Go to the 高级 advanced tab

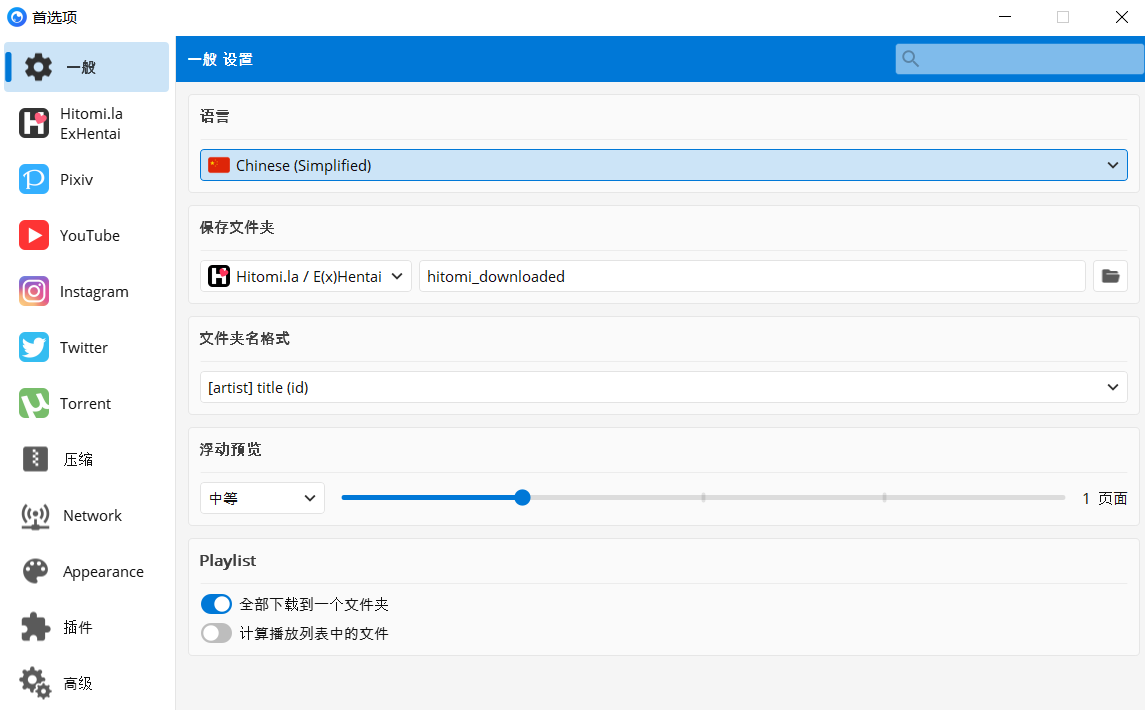tap(86, 683)
